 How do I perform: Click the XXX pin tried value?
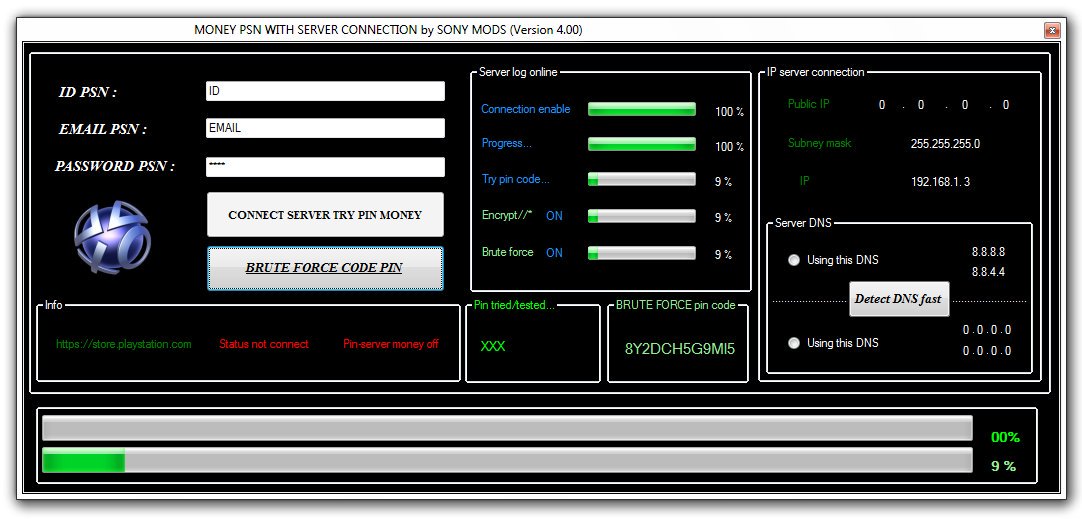(x=493, y=346)
